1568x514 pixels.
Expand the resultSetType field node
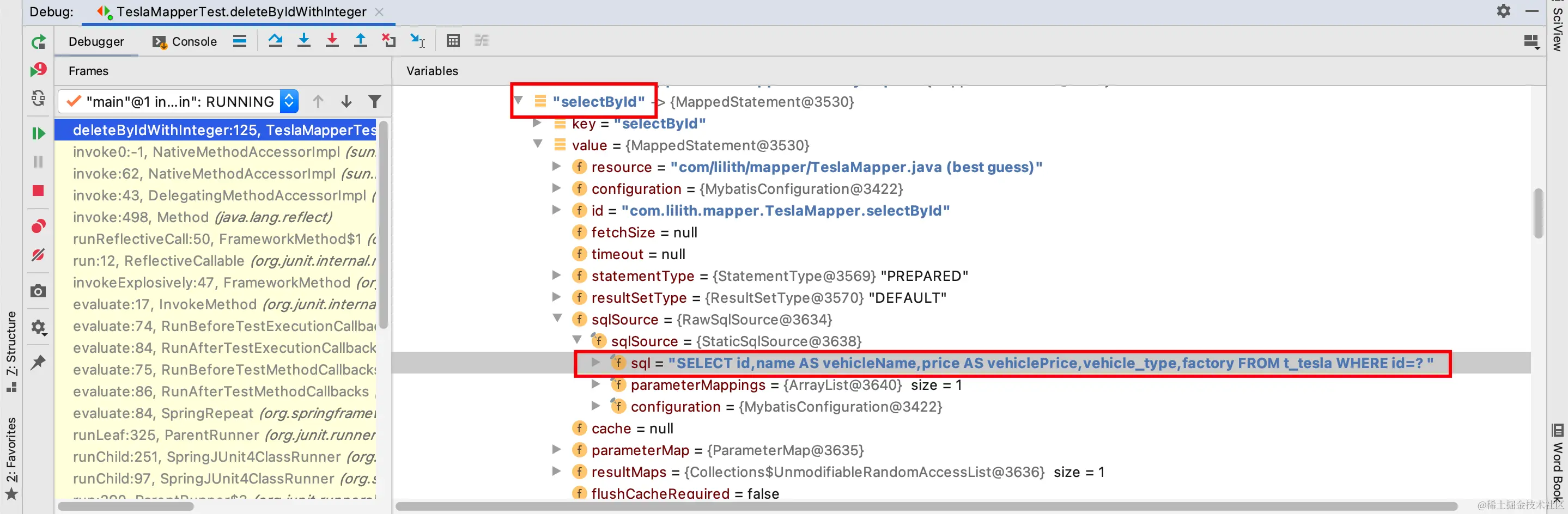(x=556, y=297)
